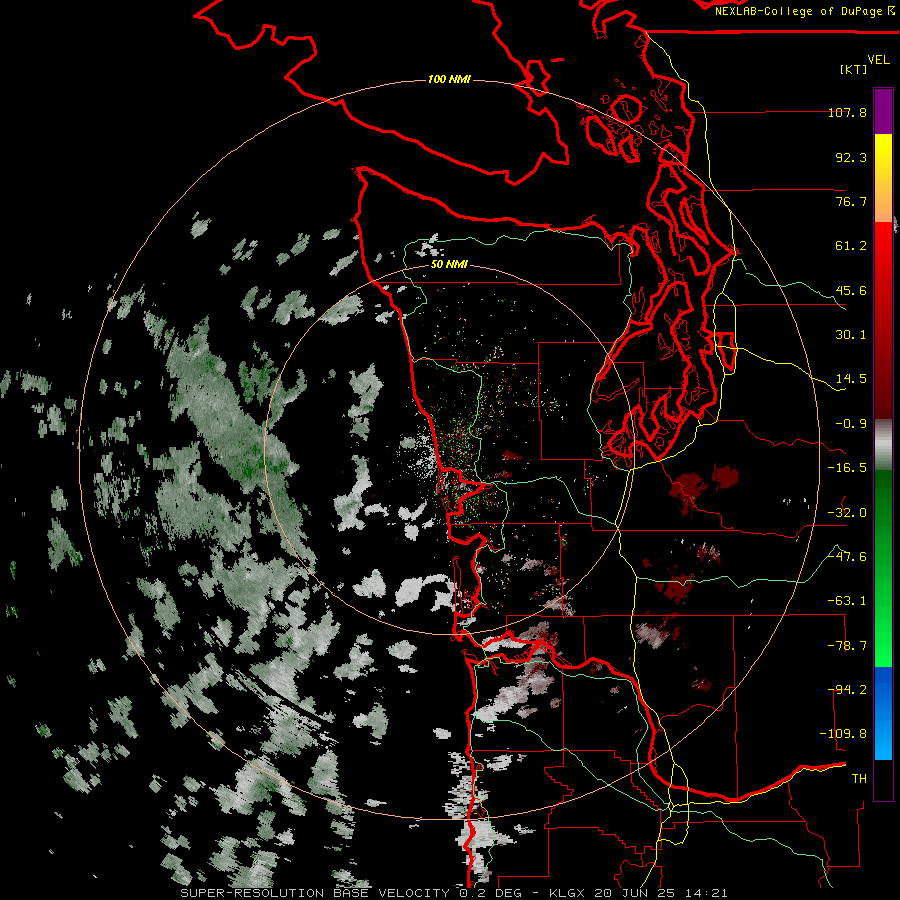Pick the blue band on velocity color bar
This screenshot has width=900, height=900.
click(x=883, y=713)
